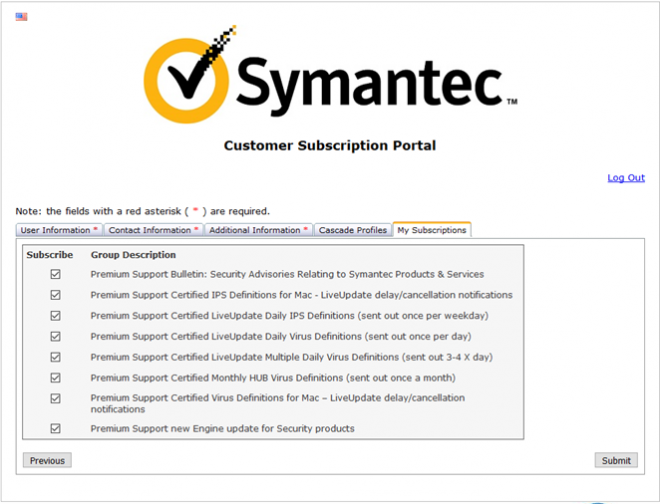Click the Subscribe column header
Screen dimensions: 660x504
coord(50,255)
